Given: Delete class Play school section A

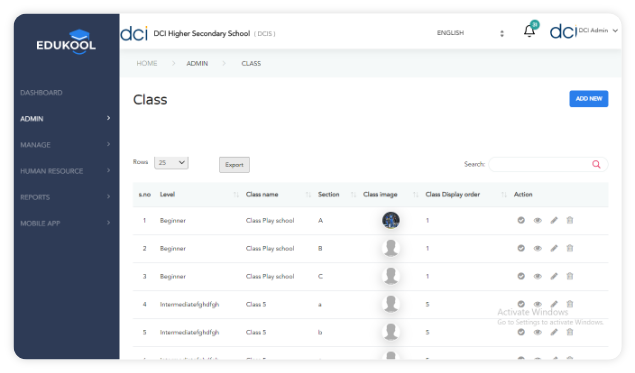Looking at the screenshot, I should point(570,220).
